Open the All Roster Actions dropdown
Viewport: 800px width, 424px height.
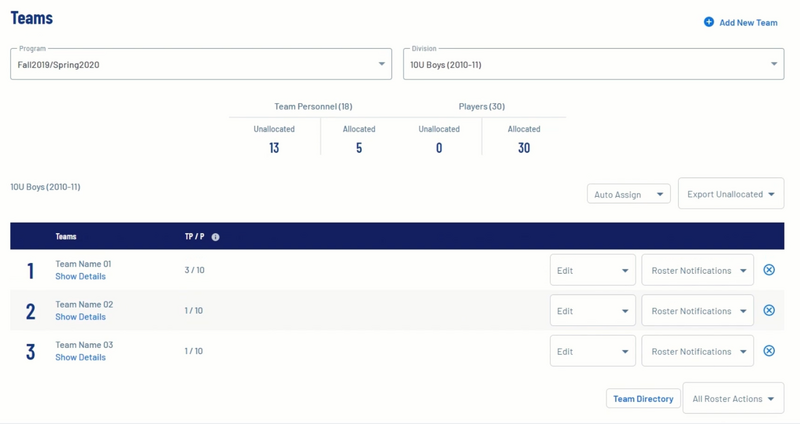pos(732,398)
